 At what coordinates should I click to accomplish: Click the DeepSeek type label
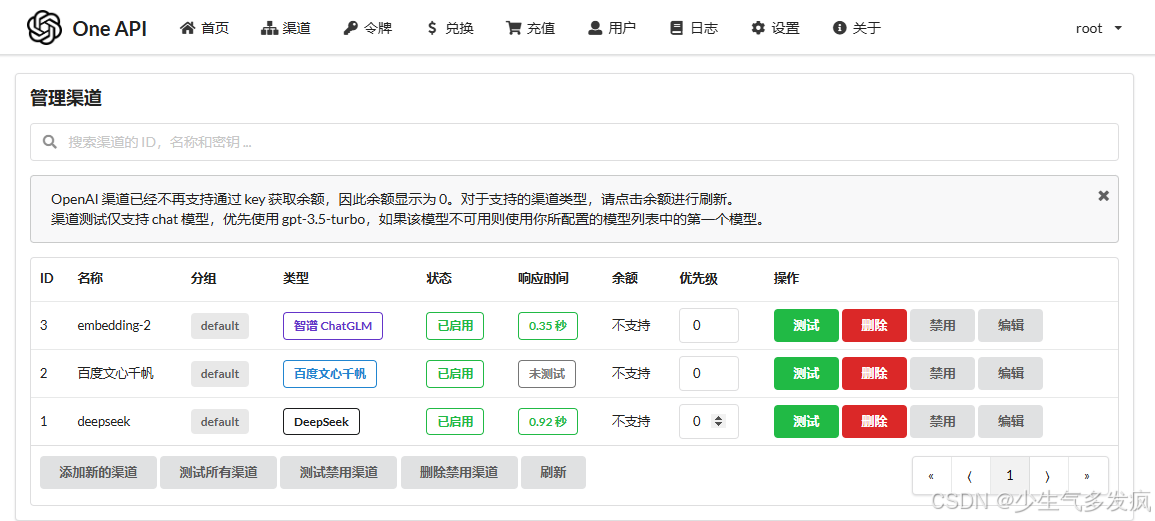(321, 422)
